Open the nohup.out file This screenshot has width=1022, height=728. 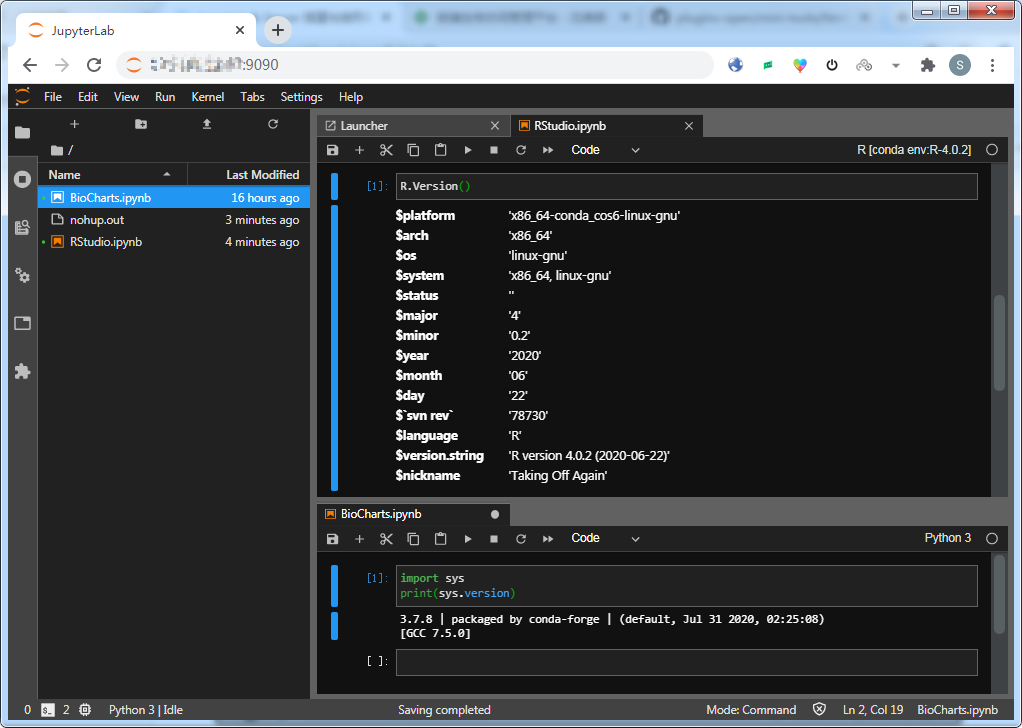[96, 219]
